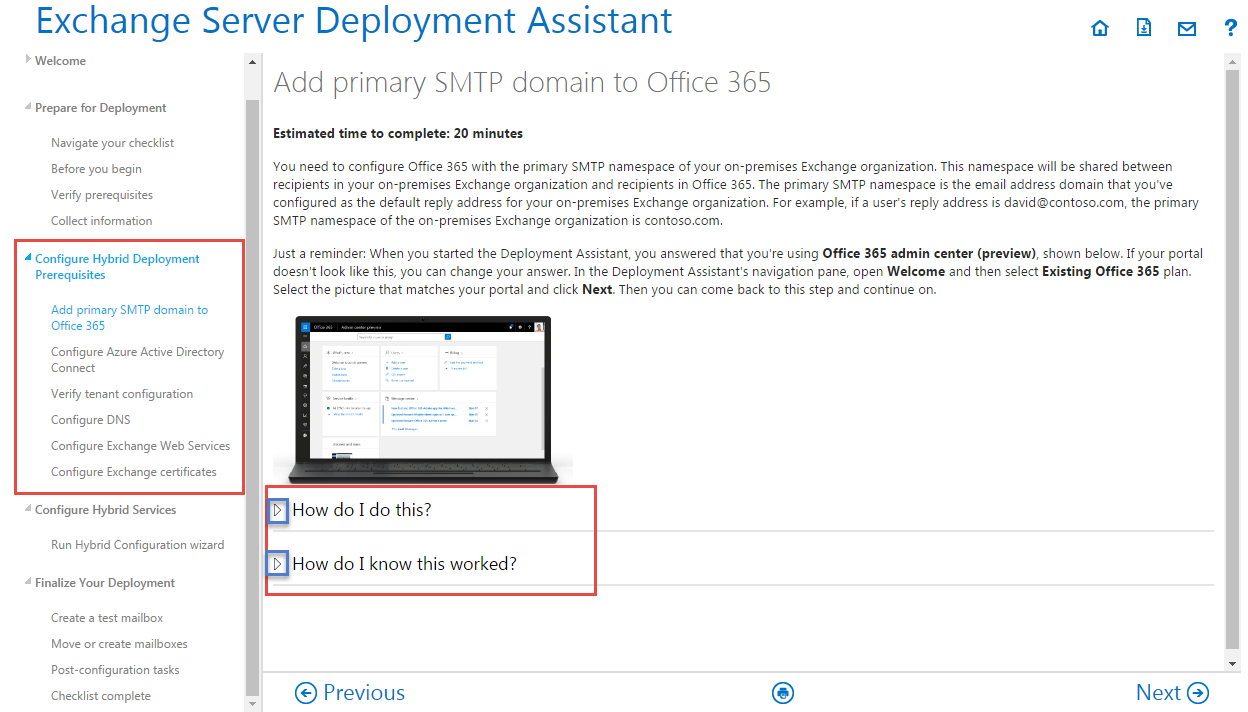The width and height of the screenshot is (1248, 712).
Task: Open help via question mark icon
Action: 1231,29
